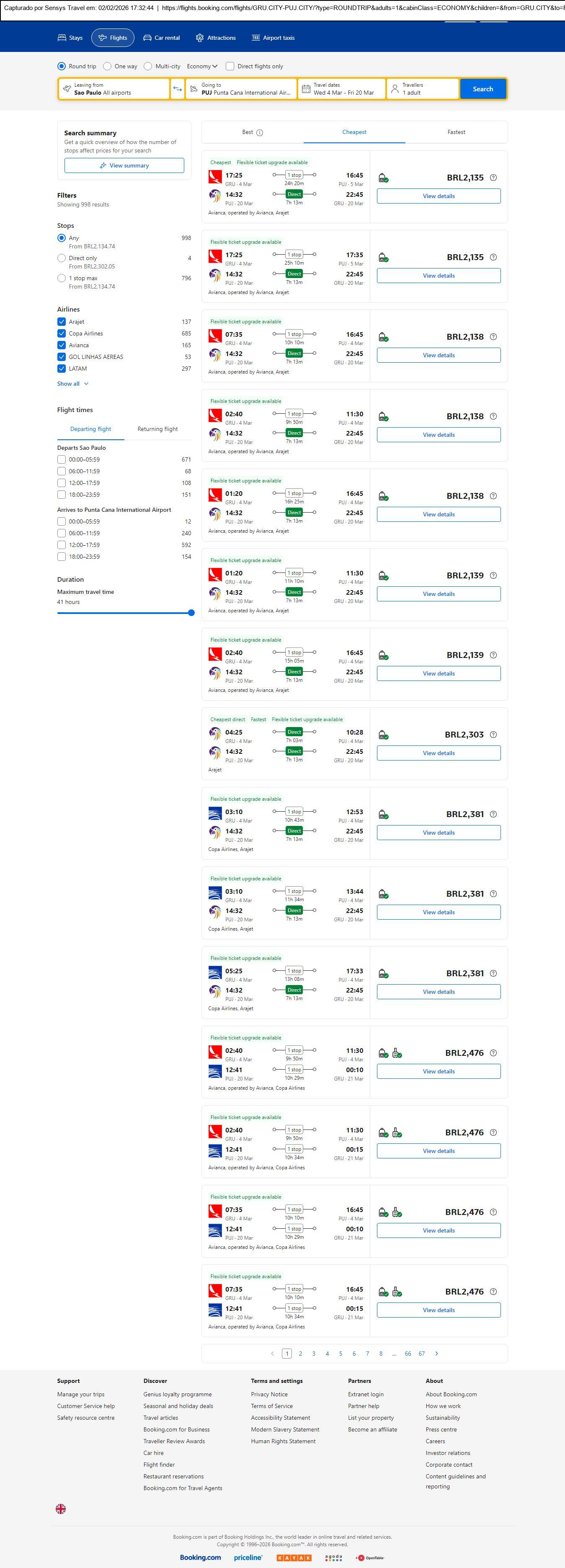Switch to the Returning flight tab
The image size is (565, 1568).
coord(157,429)
